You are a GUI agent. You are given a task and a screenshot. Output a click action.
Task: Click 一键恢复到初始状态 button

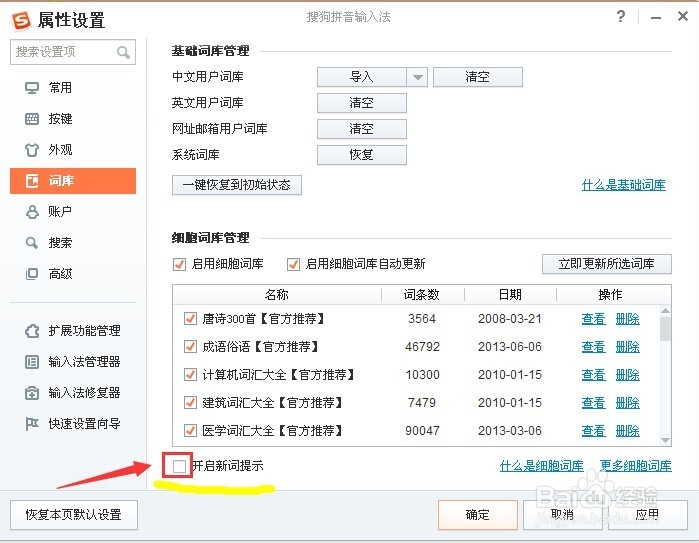[x=237, y=185]
